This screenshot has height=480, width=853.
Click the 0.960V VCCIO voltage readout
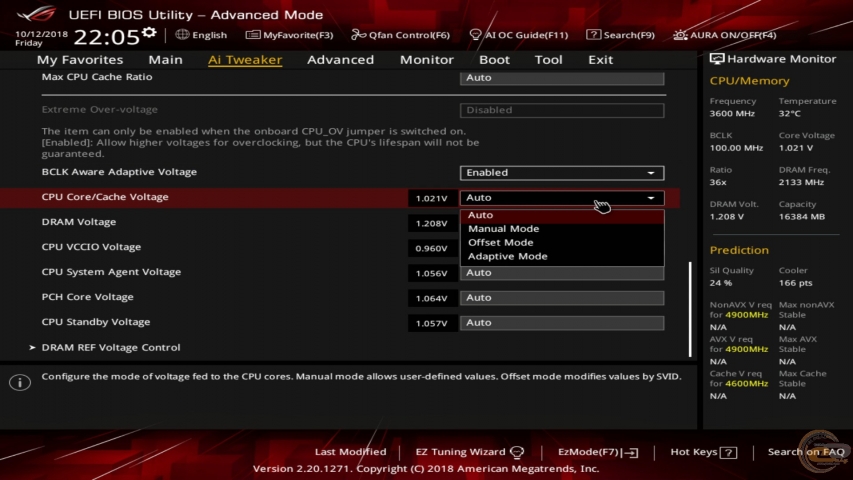click(x=432, y=248)
